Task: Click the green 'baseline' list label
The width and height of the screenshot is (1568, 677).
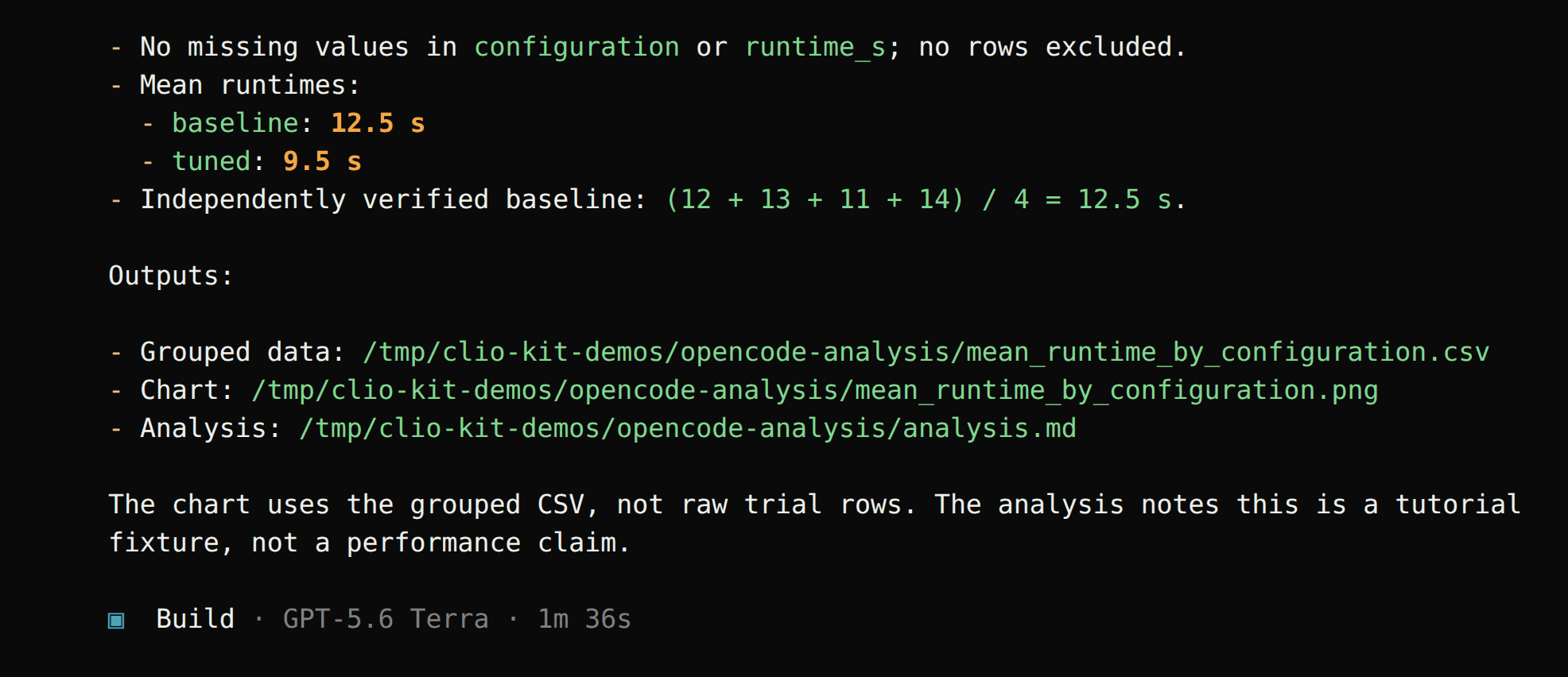Action: [x=235, y=123]
